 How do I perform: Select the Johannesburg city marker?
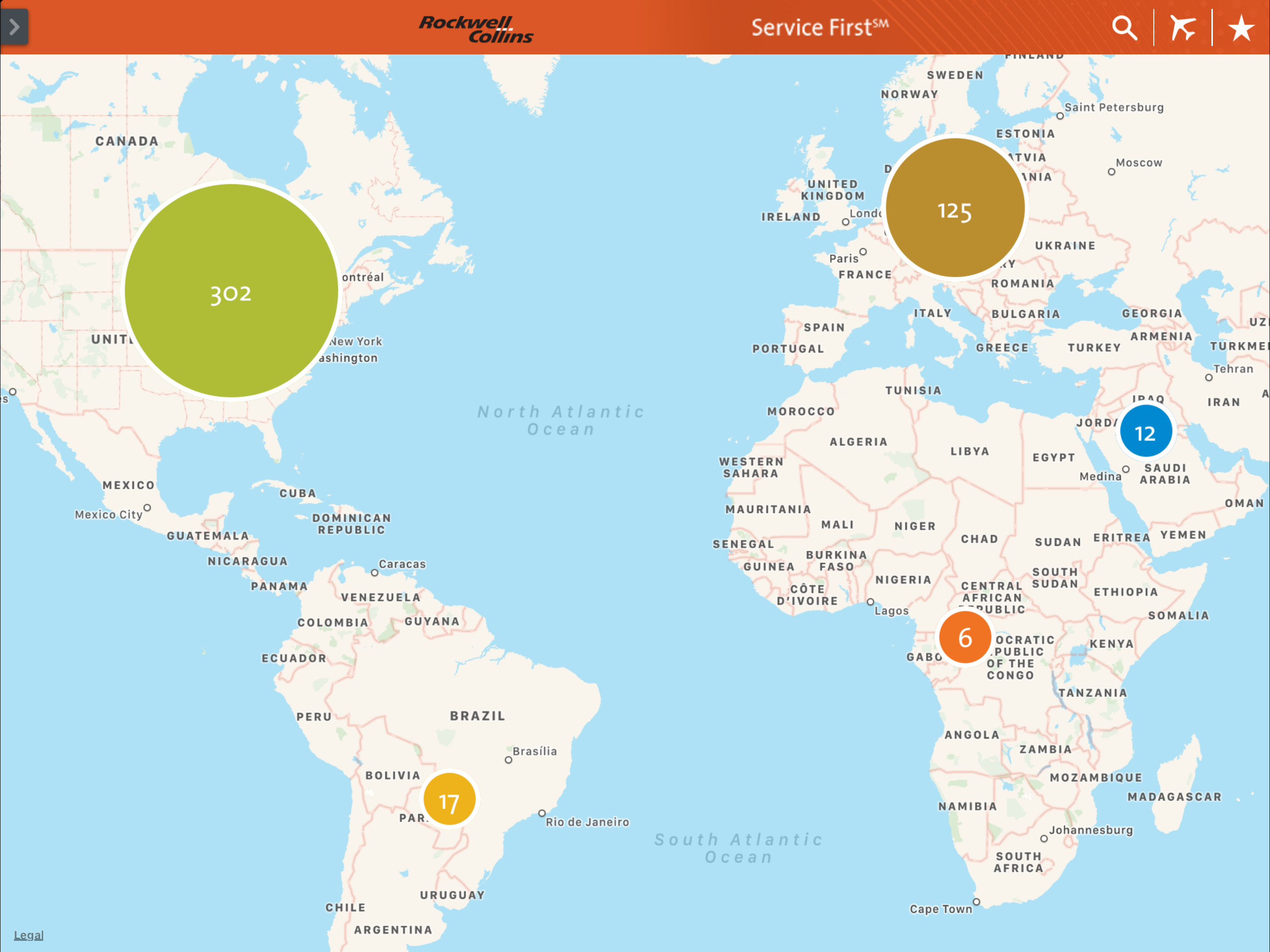[1044, 838]
